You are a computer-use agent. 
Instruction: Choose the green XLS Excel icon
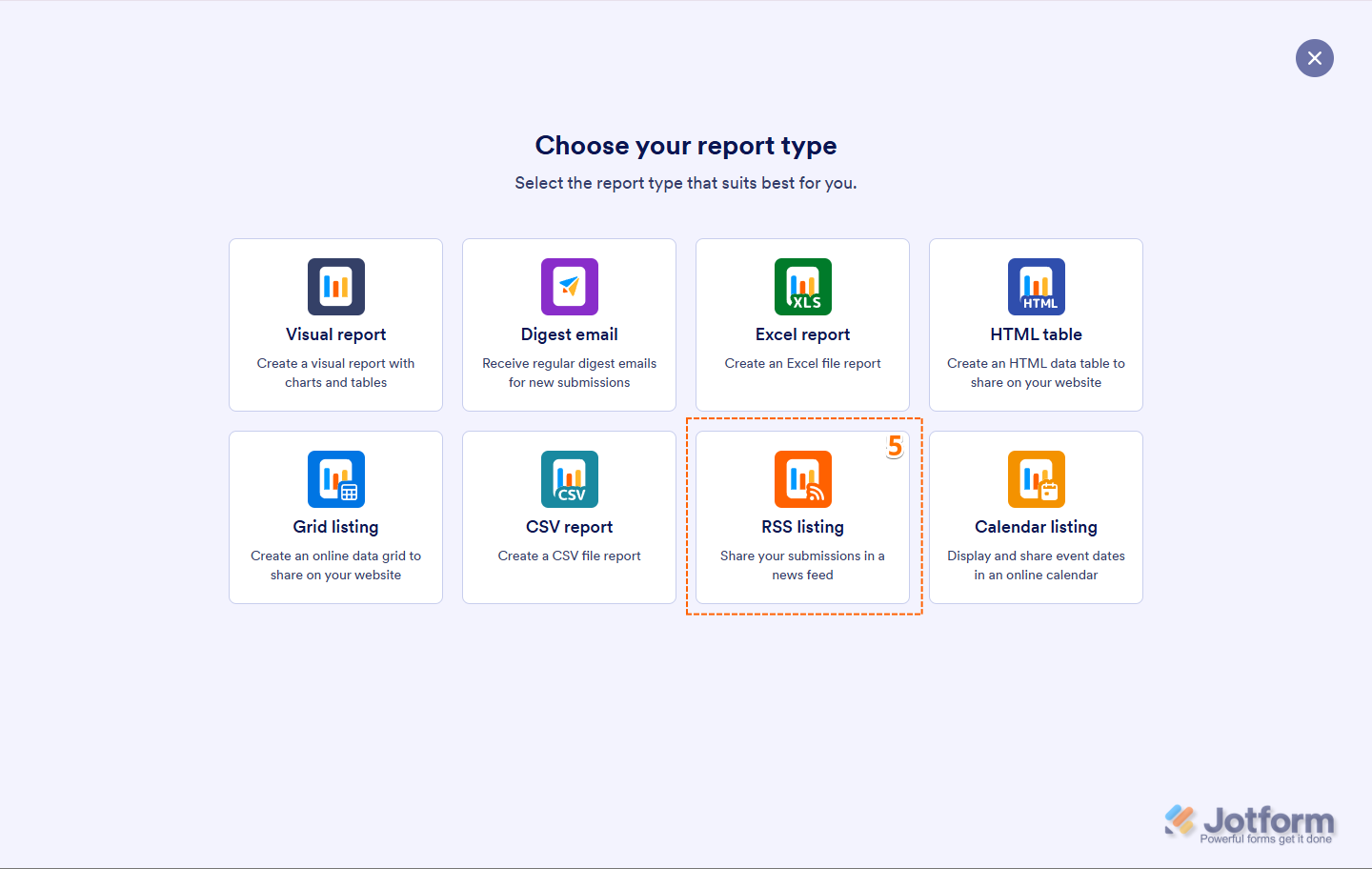[x=802, y=287]
